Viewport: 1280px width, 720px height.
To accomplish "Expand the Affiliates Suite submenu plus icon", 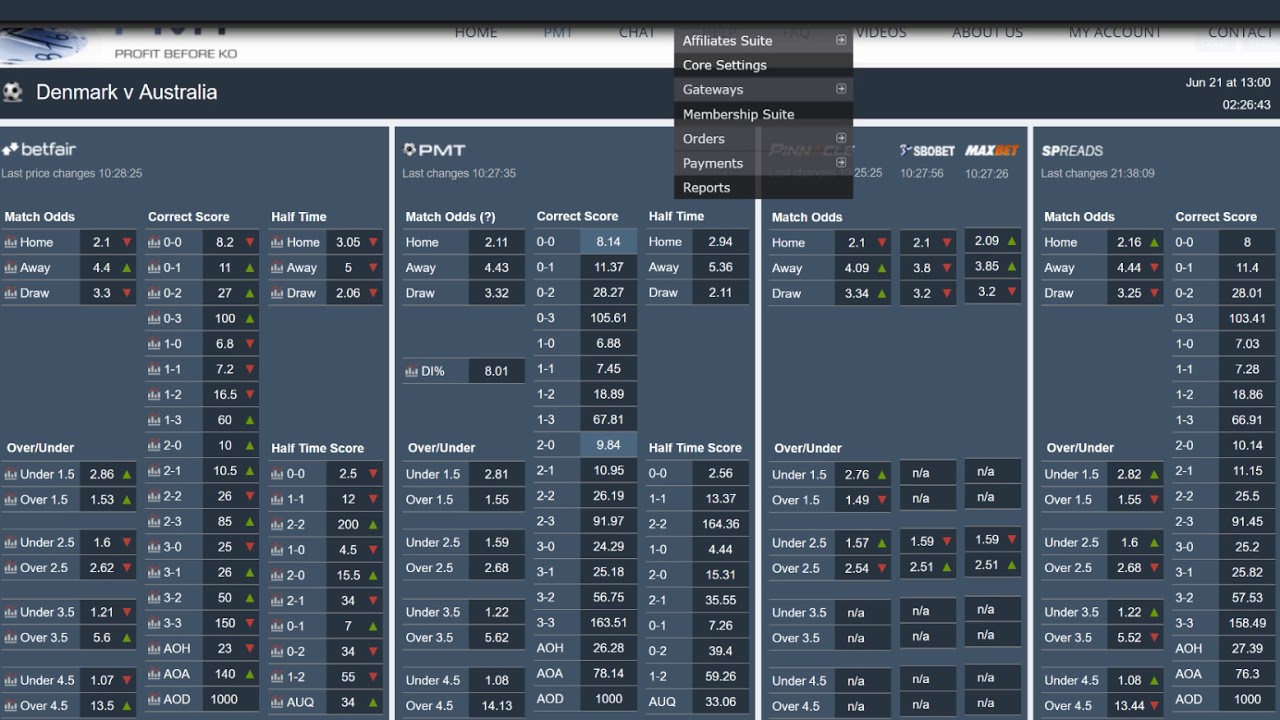I will coord(841,40).
